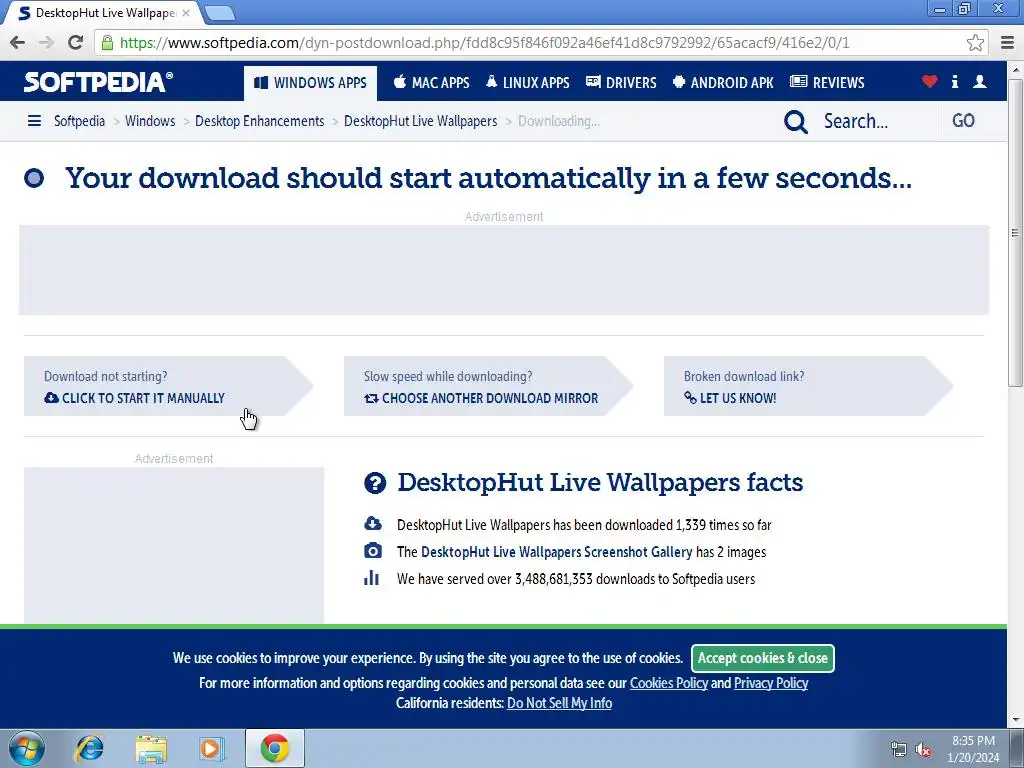Open the Chrome hamburger menu
The width and height of the screenshot is (1024, 768).
pos(1008,43)
